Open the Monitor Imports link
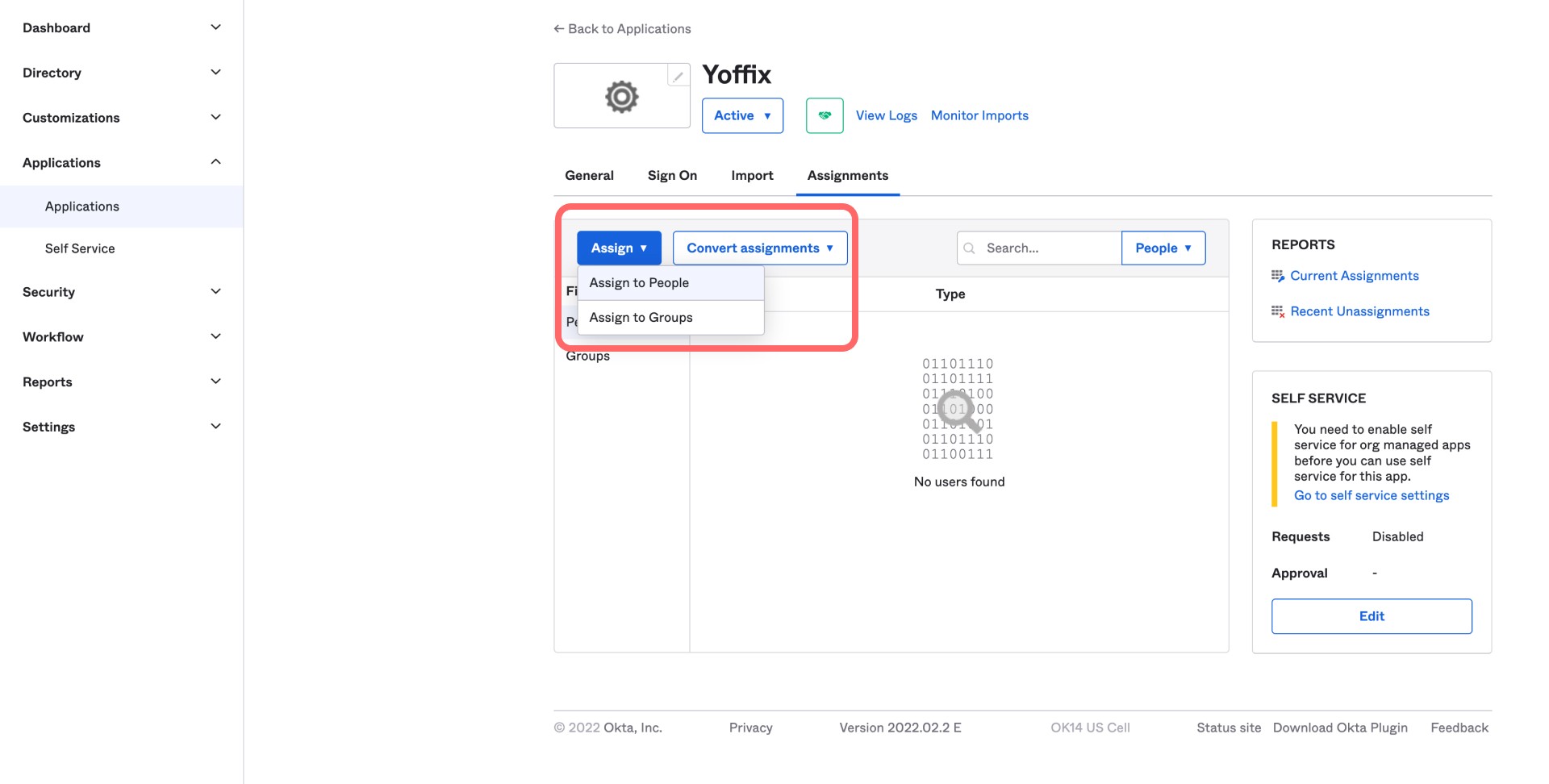1549x784 pixels. coord(979,115)
